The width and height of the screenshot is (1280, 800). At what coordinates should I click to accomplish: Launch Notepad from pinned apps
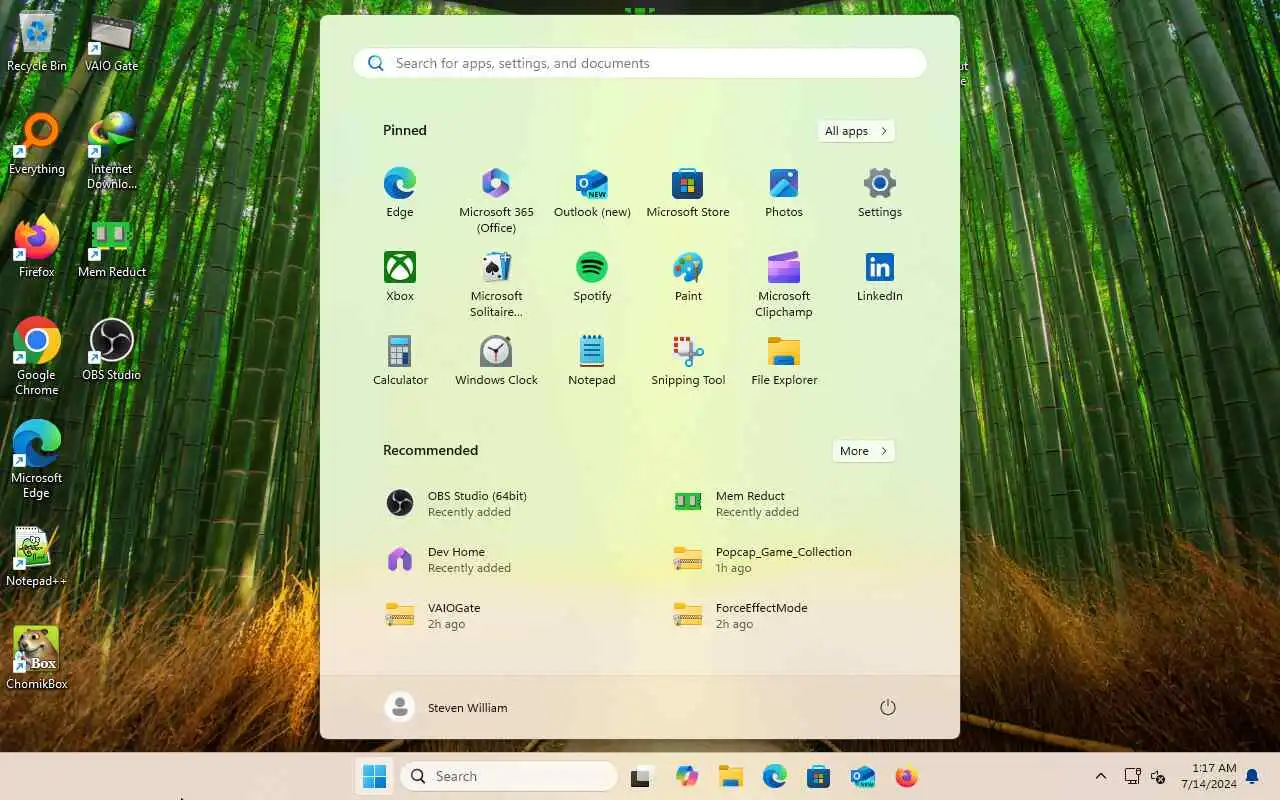(592, 361)
